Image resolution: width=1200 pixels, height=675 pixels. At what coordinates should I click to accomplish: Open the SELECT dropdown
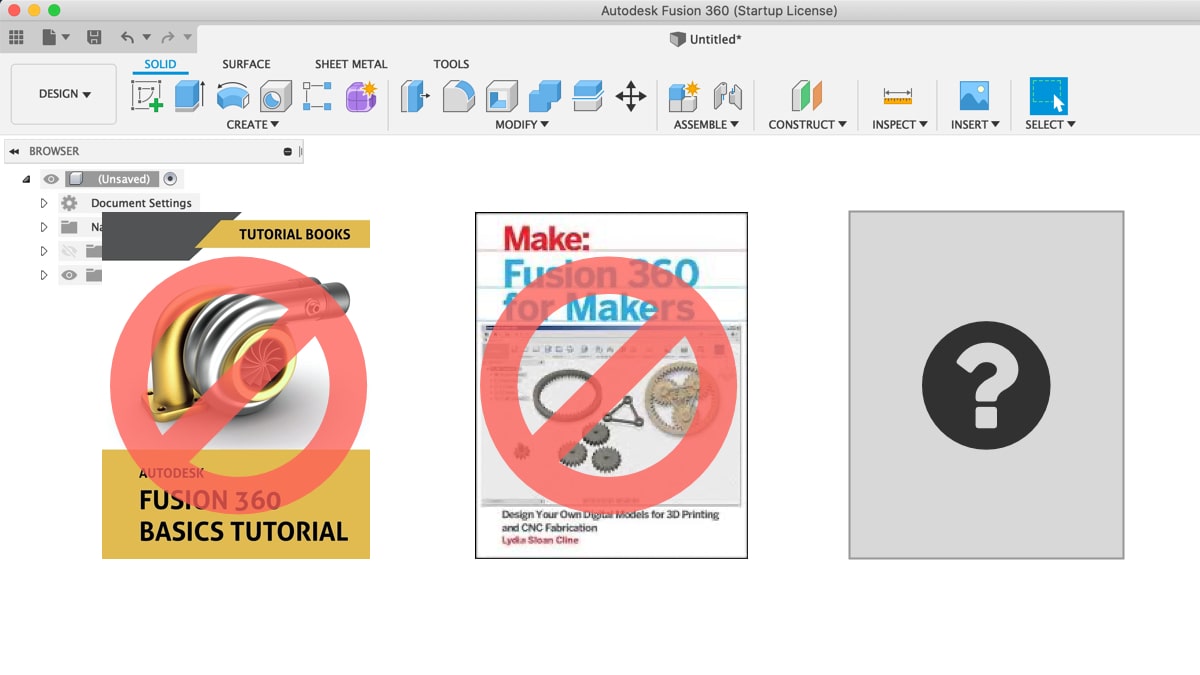click(x=1050, y=125)
